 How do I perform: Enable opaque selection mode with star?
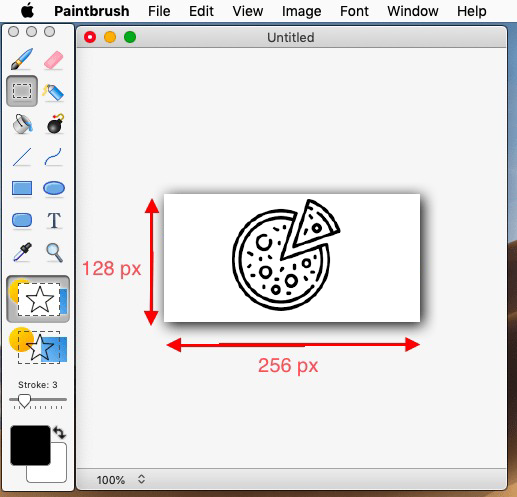[x=38, y=299]
